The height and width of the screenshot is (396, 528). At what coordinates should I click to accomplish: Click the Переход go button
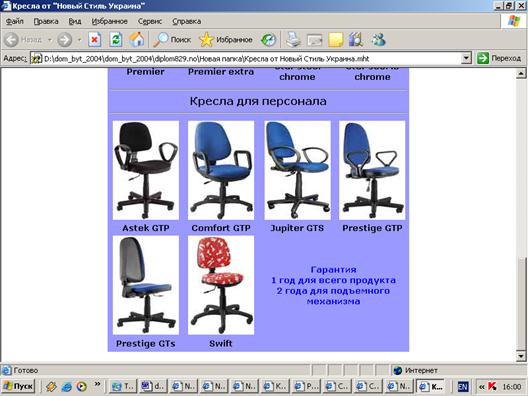[x=499, y=58]
